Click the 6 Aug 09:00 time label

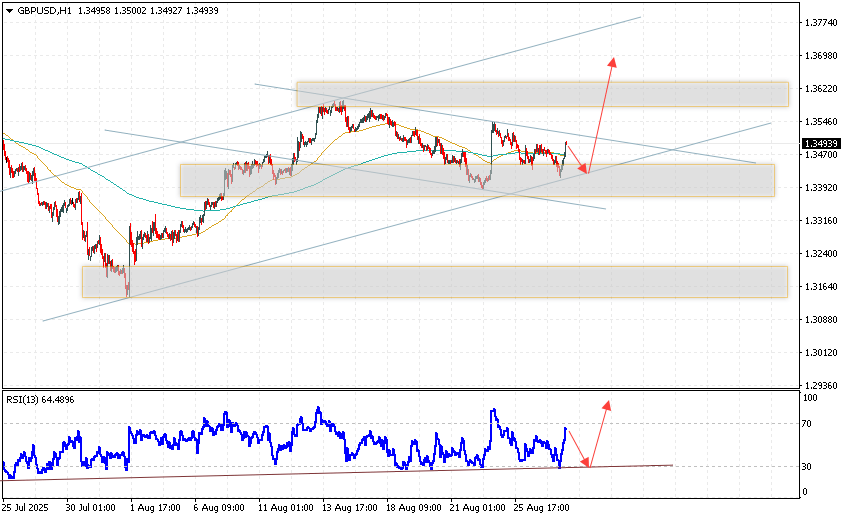(219, 508)
